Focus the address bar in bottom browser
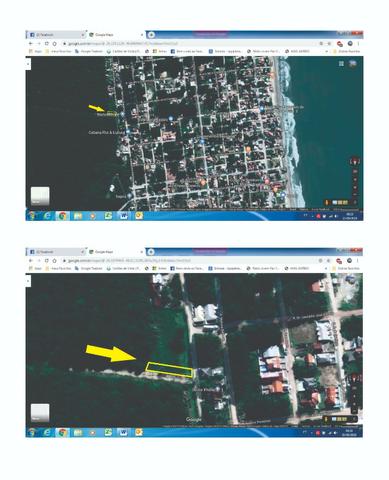389x480 pixels. [x=190, y=261]
